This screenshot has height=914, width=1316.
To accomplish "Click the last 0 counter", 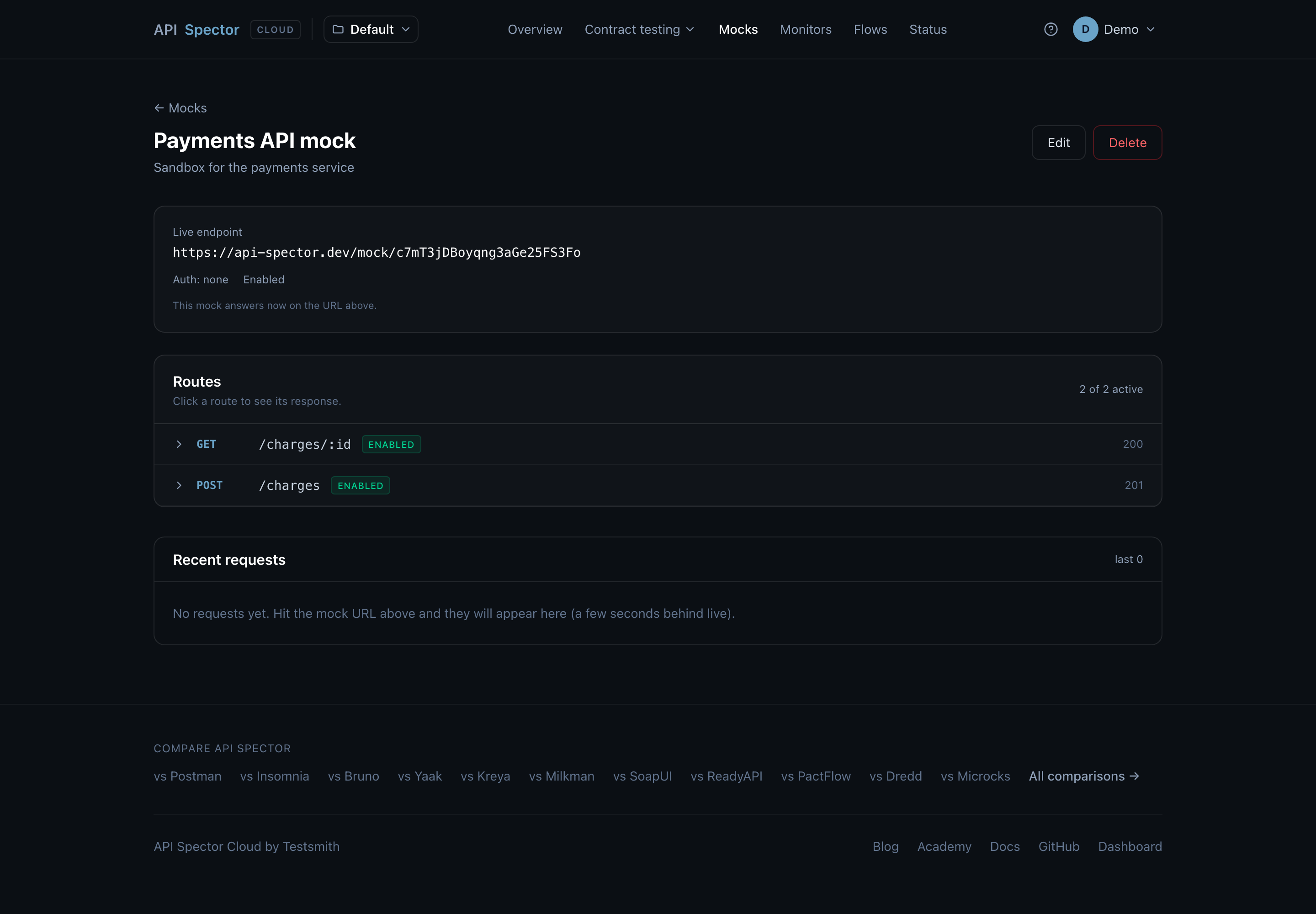I will pyautogui.click(x=1129, y=559).
